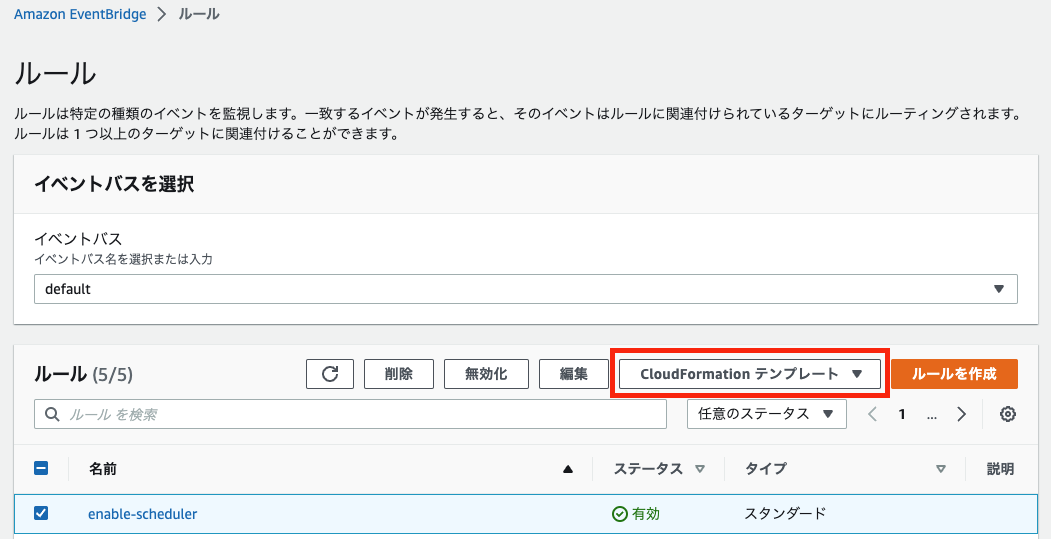Screen dimensions: 1051x539
Task: Click the 名前 column header
Action: (x=103, y=469)
